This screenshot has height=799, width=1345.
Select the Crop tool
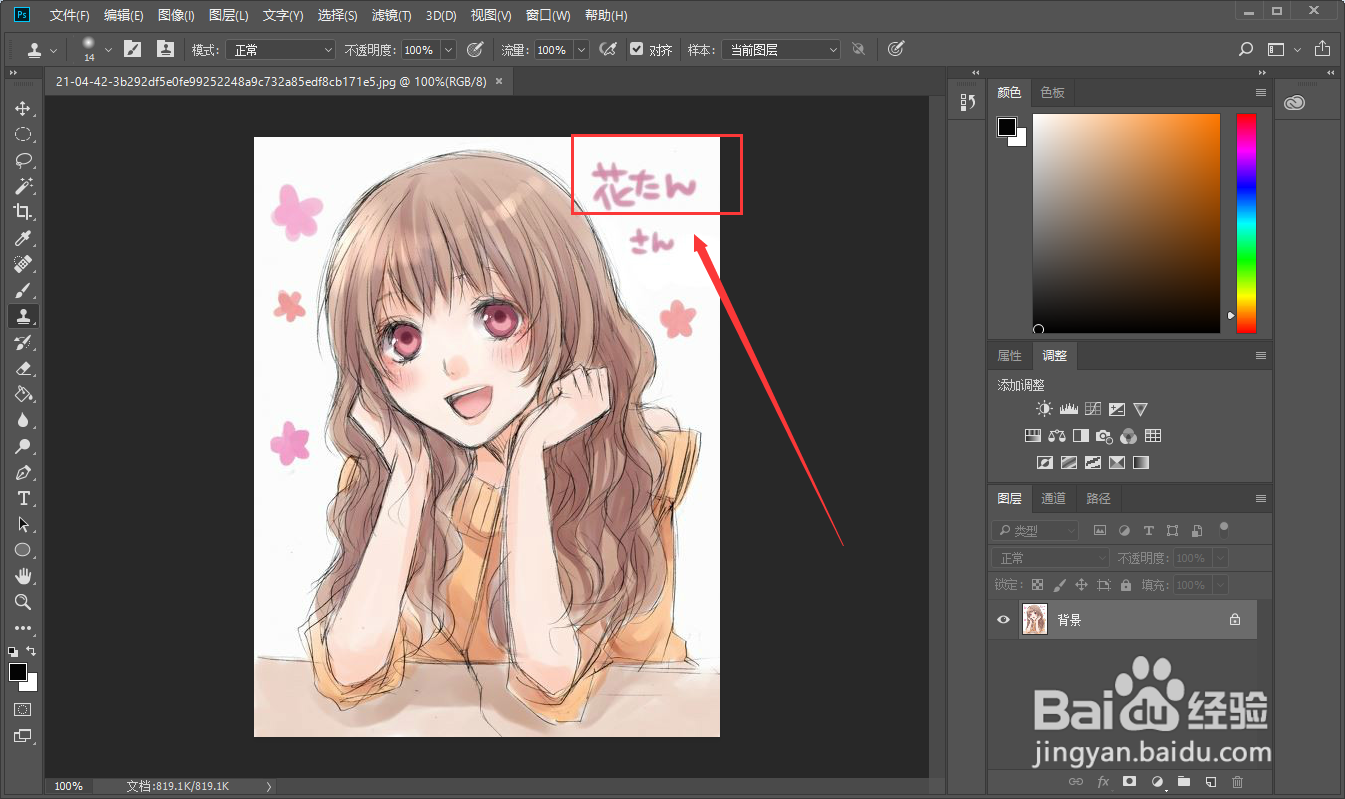(24, 212)
